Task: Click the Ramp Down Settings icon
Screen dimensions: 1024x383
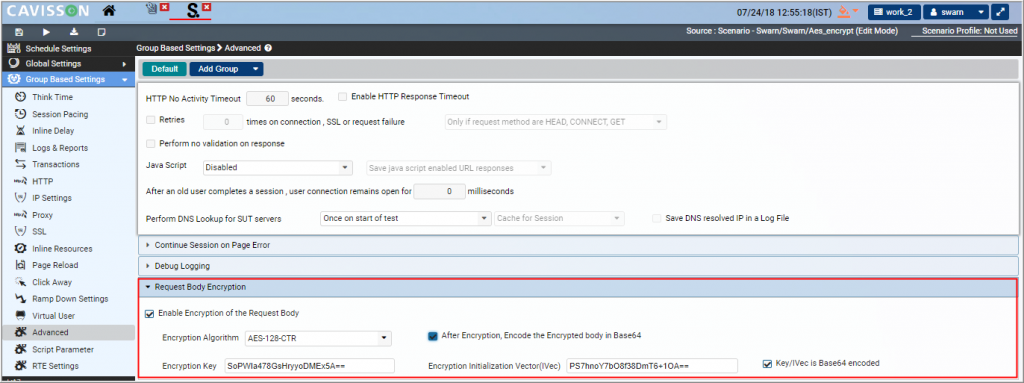Action: click(20, 299)
